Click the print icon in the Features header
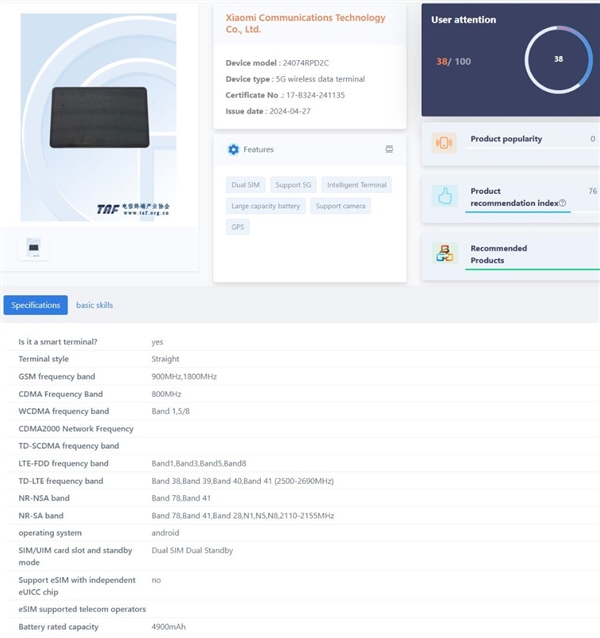 [389, 149]
